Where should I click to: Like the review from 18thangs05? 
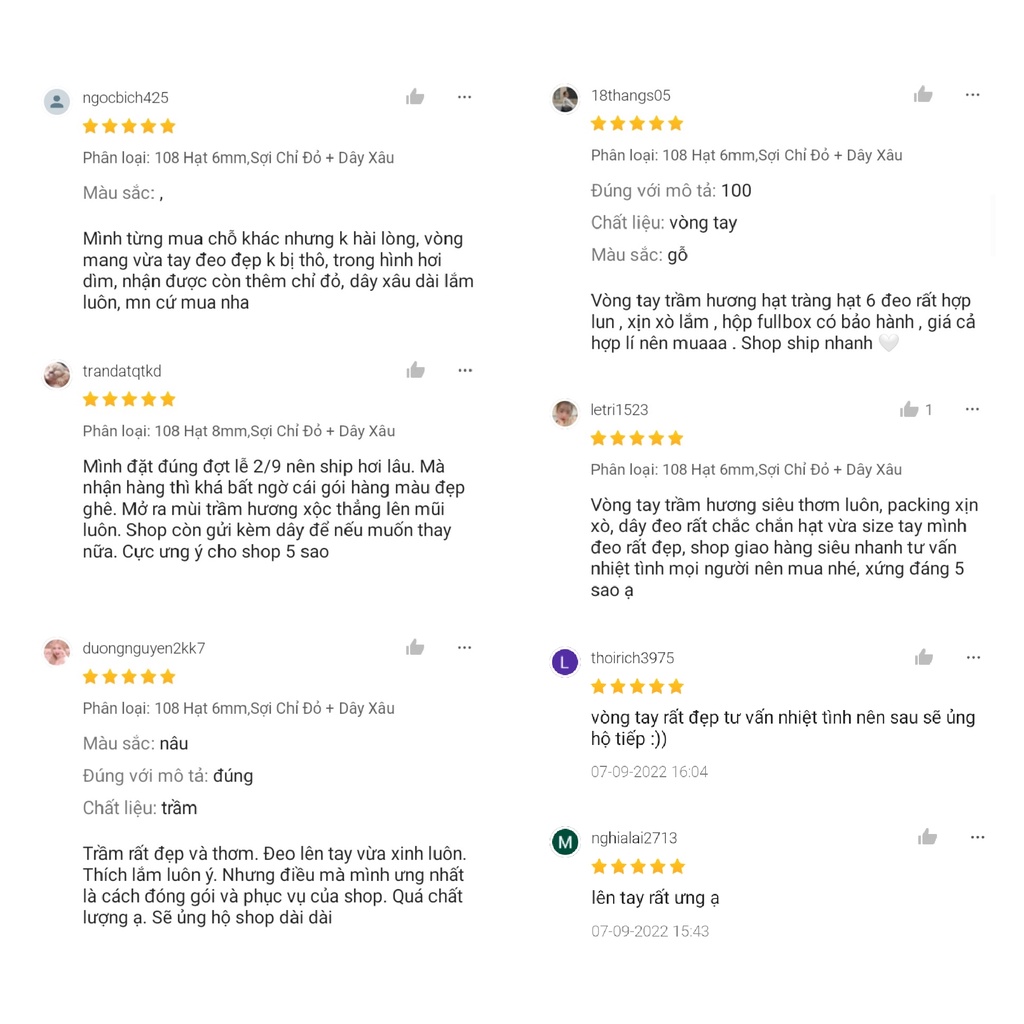pyautogui.click(x=923, y=95)
